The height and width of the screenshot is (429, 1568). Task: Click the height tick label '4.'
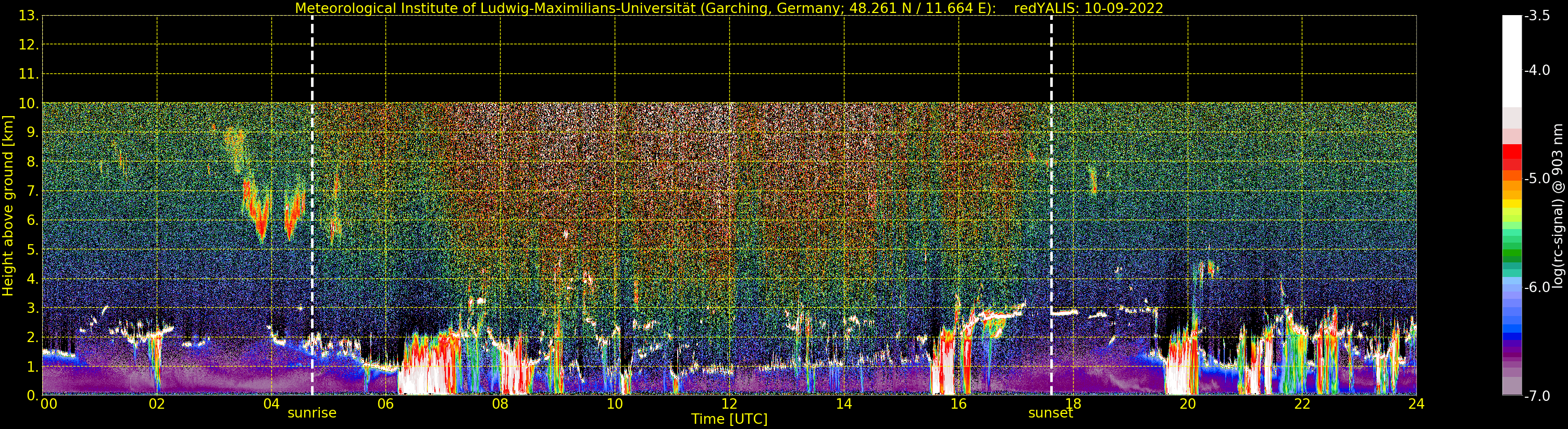coord(33,279)
